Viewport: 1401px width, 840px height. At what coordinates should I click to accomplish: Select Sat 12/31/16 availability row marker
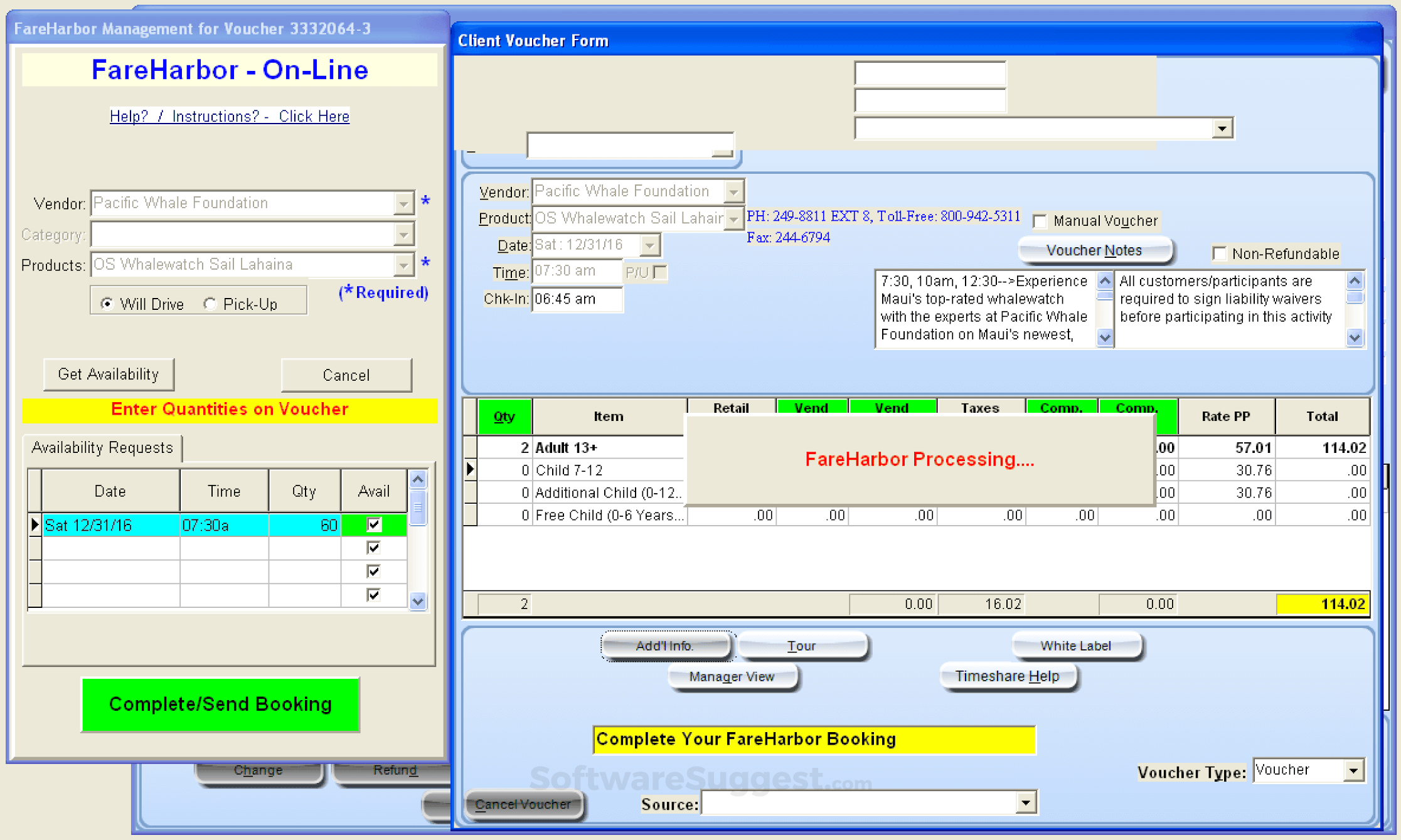coord(35,524)
